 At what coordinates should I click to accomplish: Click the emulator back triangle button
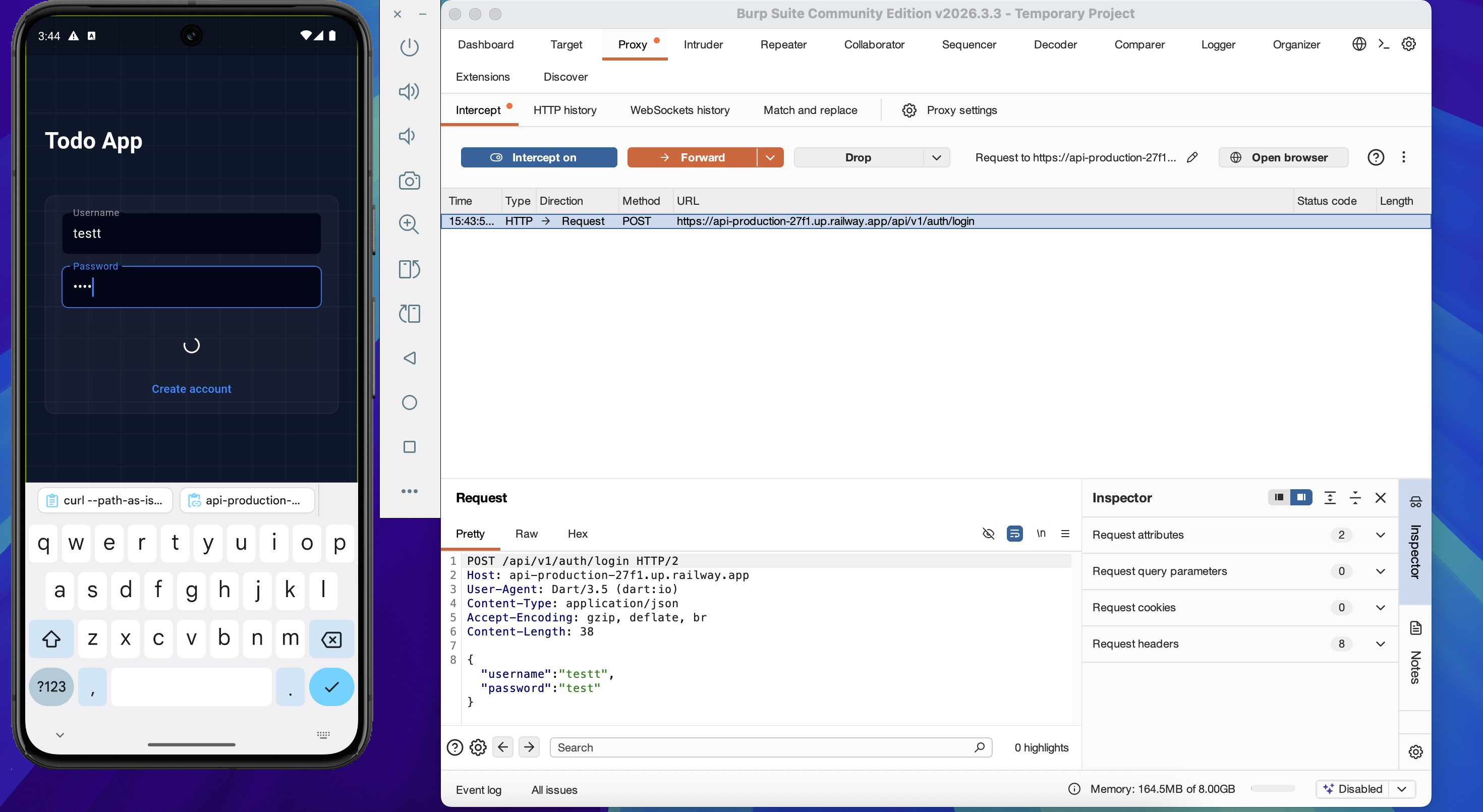point(409,358)
